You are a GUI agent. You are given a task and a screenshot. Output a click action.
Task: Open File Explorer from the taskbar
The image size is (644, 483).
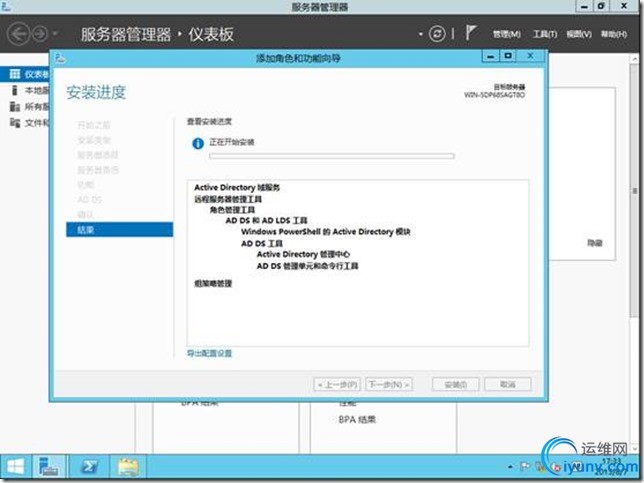point(128,467)
